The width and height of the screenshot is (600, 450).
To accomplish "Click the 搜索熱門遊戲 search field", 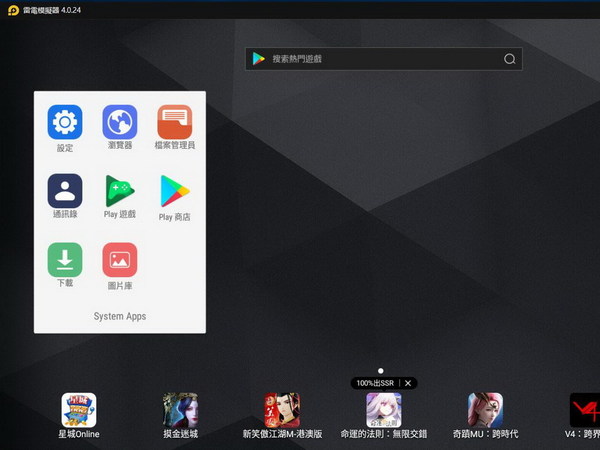I will [x=380, y=59].
